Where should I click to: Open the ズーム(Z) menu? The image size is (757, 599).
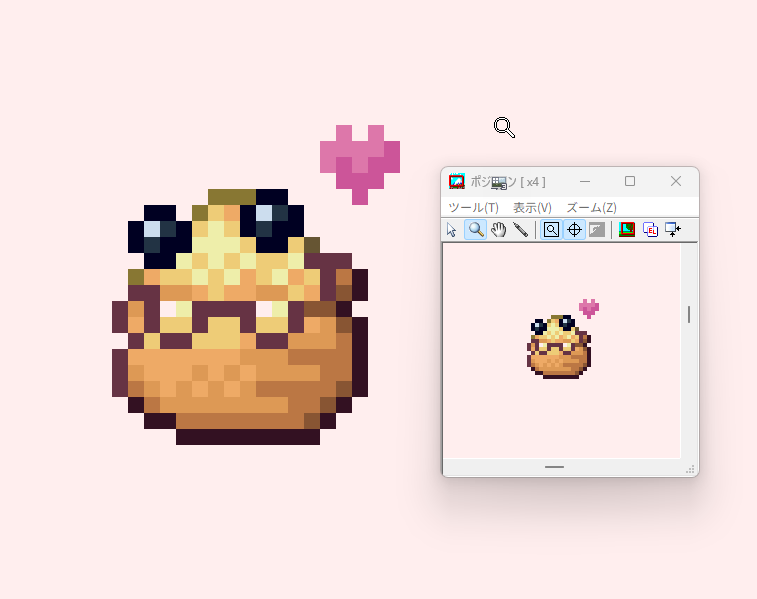pos(591,208)
